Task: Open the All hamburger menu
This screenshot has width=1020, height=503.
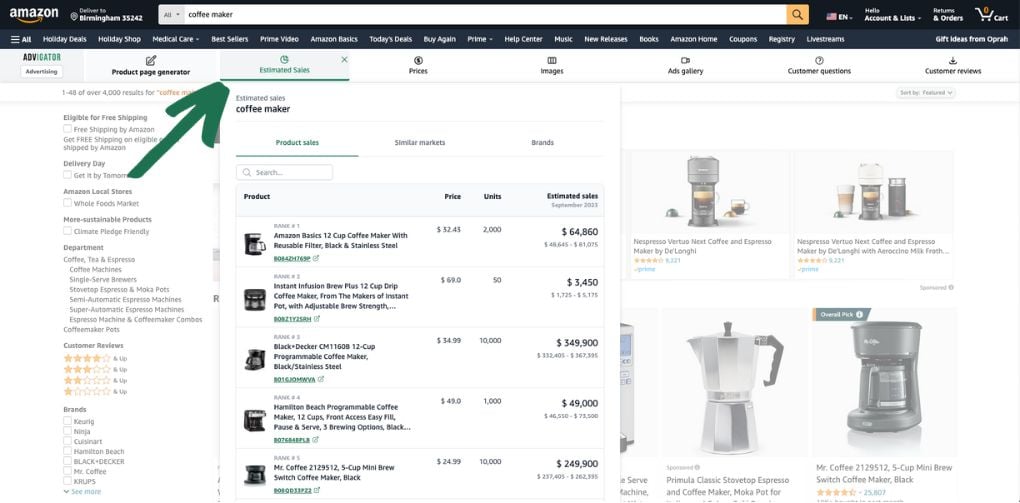Action: tap(21, 39)
